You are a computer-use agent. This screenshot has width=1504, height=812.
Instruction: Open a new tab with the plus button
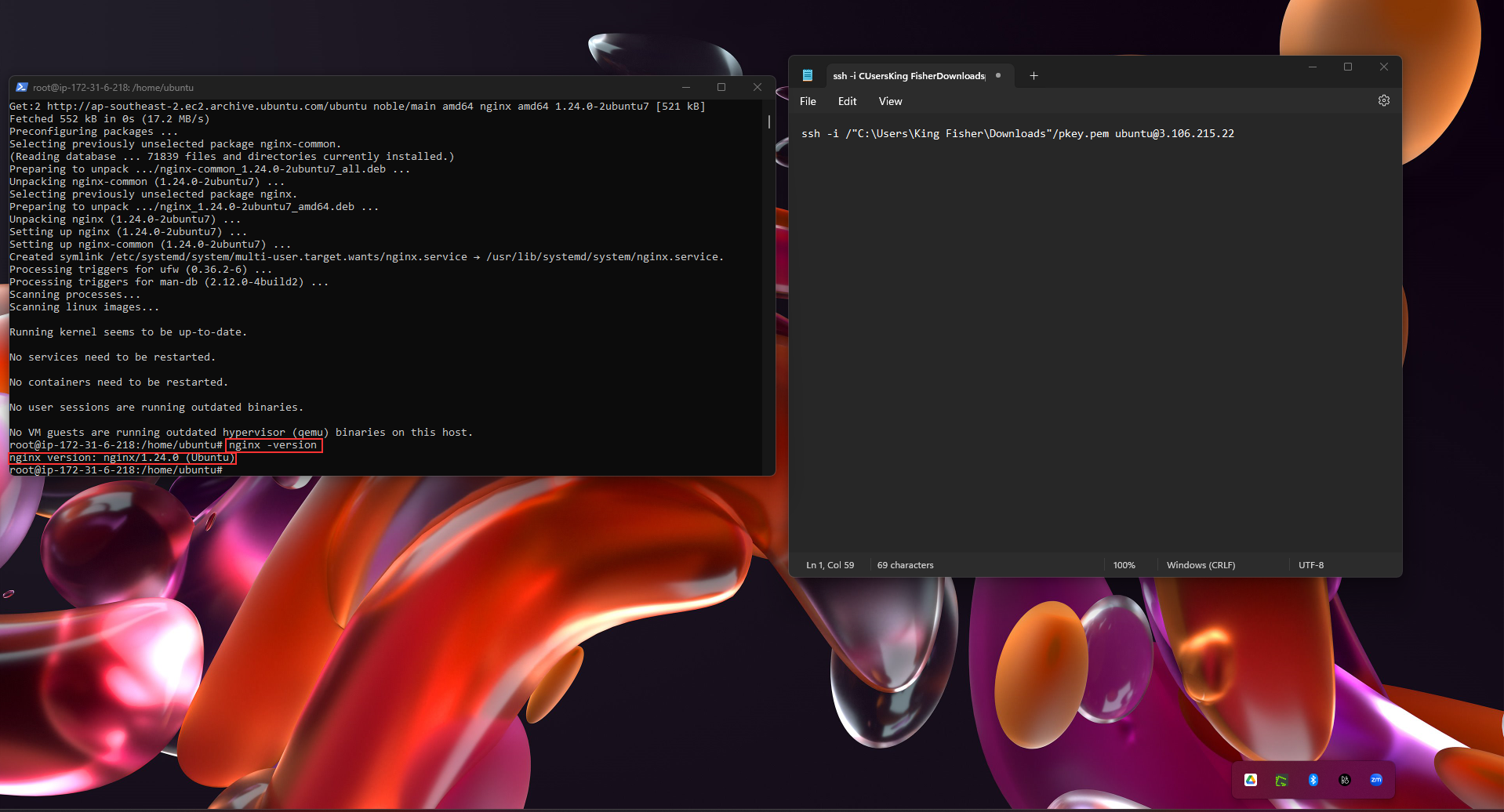[1034, 75]
